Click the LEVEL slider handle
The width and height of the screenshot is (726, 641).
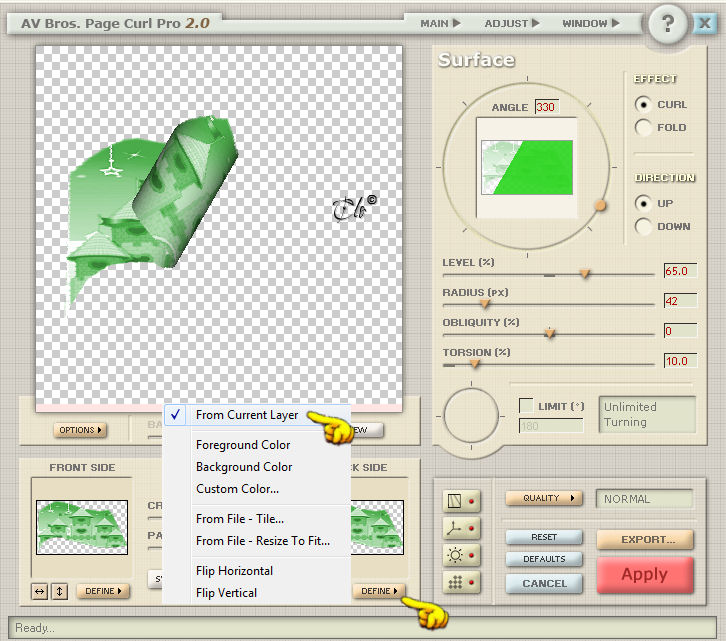pyautogui.click(x=585, y=274)
